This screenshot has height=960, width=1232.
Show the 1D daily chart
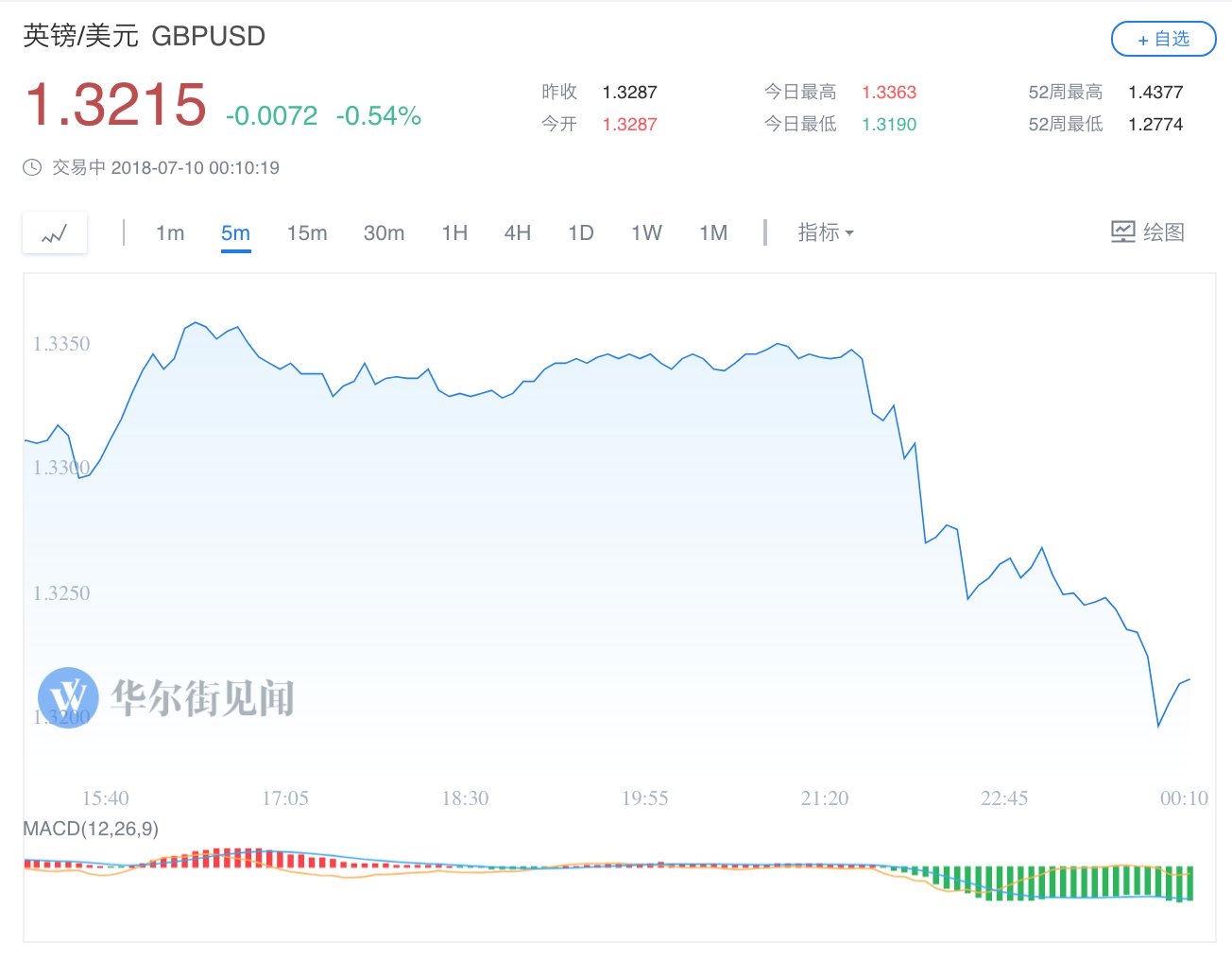(581, 233)
